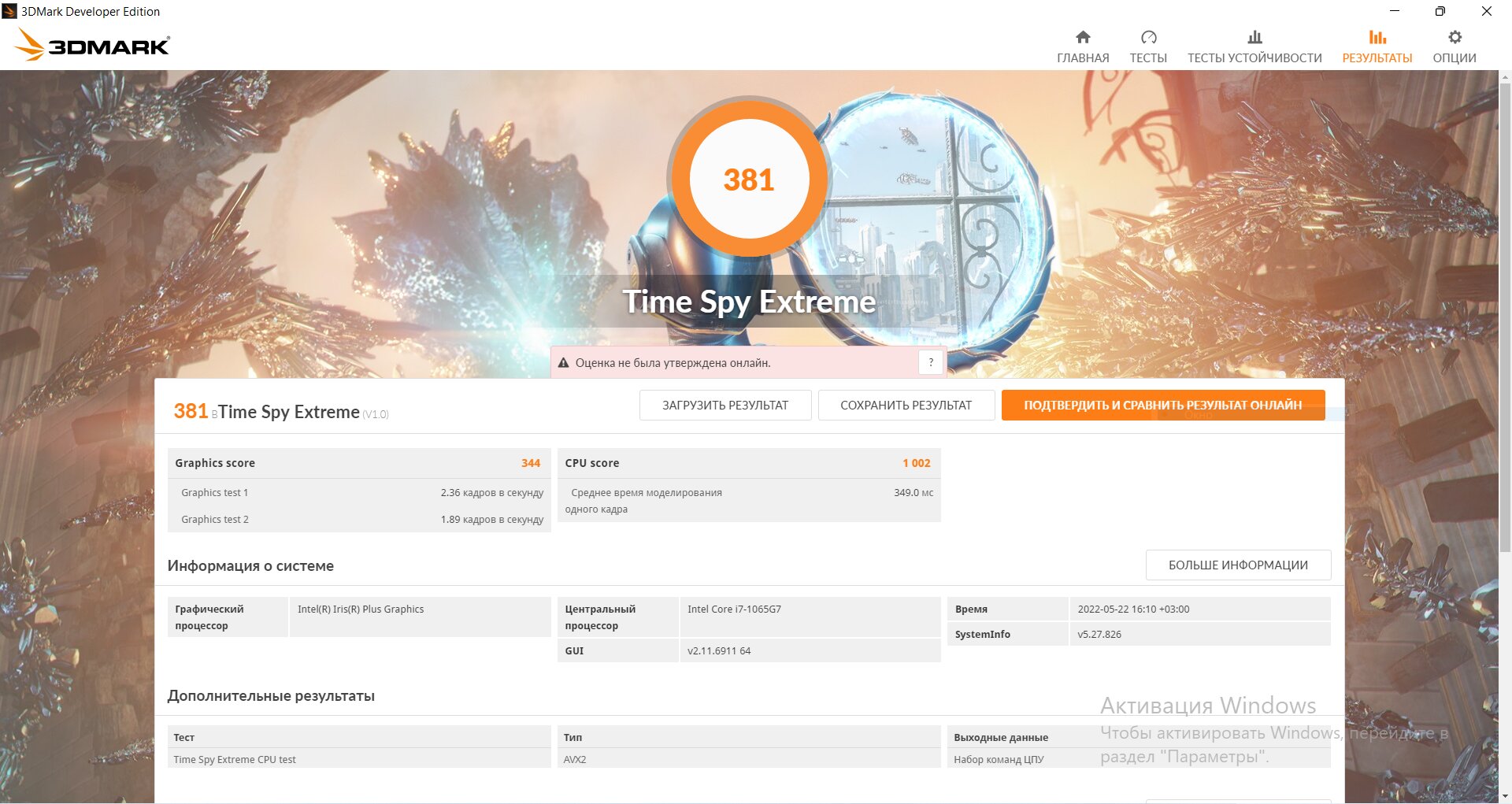Click the CPU score value 1 002
This screenshot has width=1512, height=804.
point(917,463)
